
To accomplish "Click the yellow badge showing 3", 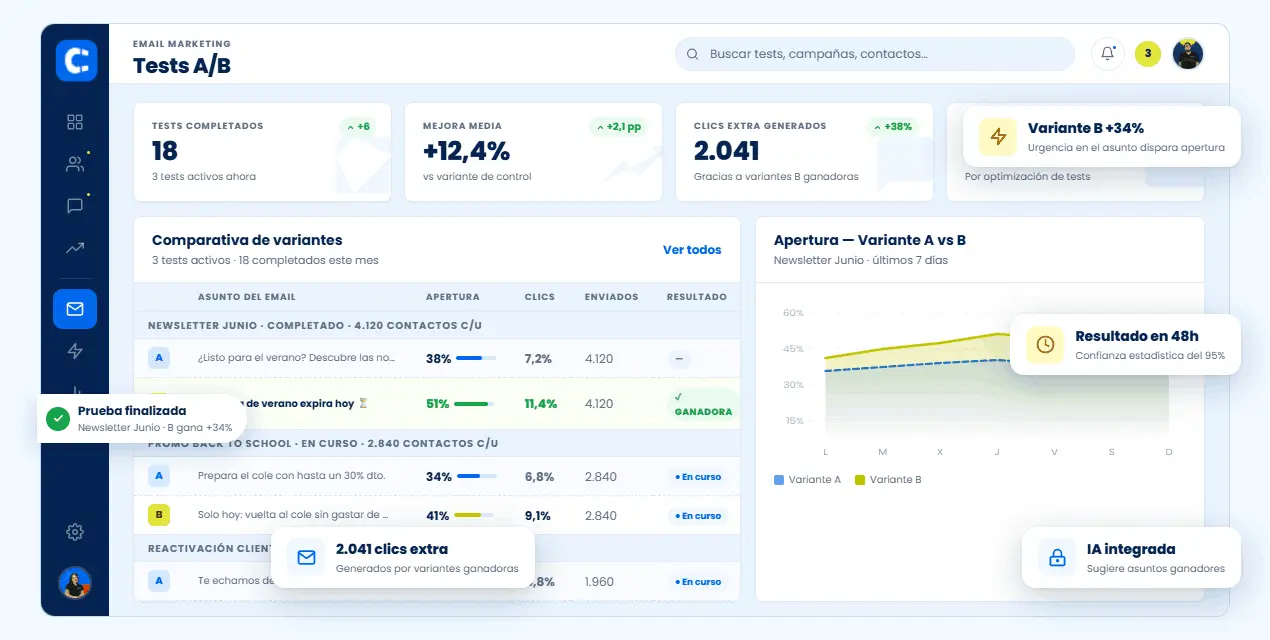I will click(1148, 54).
